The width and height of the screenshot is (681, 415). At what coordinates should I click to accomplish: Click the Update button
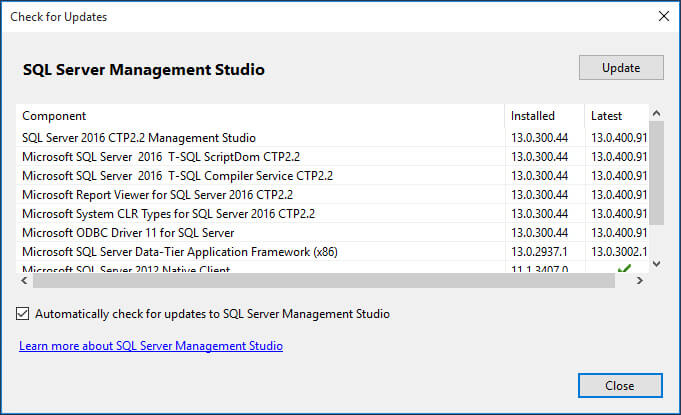(621, 68)
